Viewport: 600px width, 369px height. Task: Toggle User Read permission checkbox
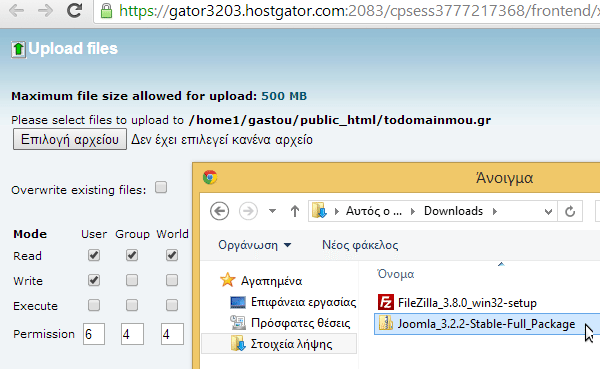(x=94, y=255)
